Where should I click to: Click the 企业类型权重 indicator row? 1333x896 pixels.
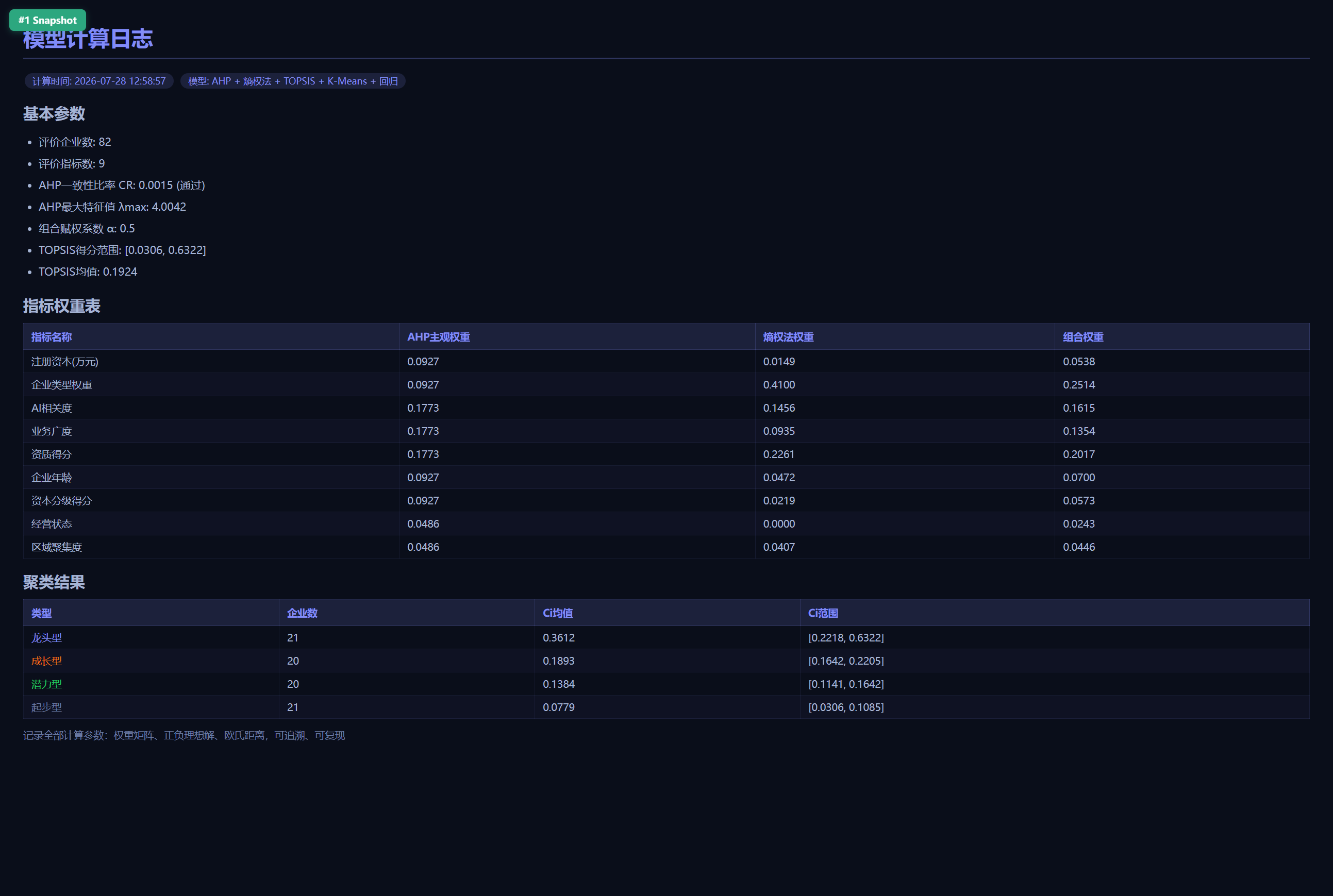[x=666, y=384]
